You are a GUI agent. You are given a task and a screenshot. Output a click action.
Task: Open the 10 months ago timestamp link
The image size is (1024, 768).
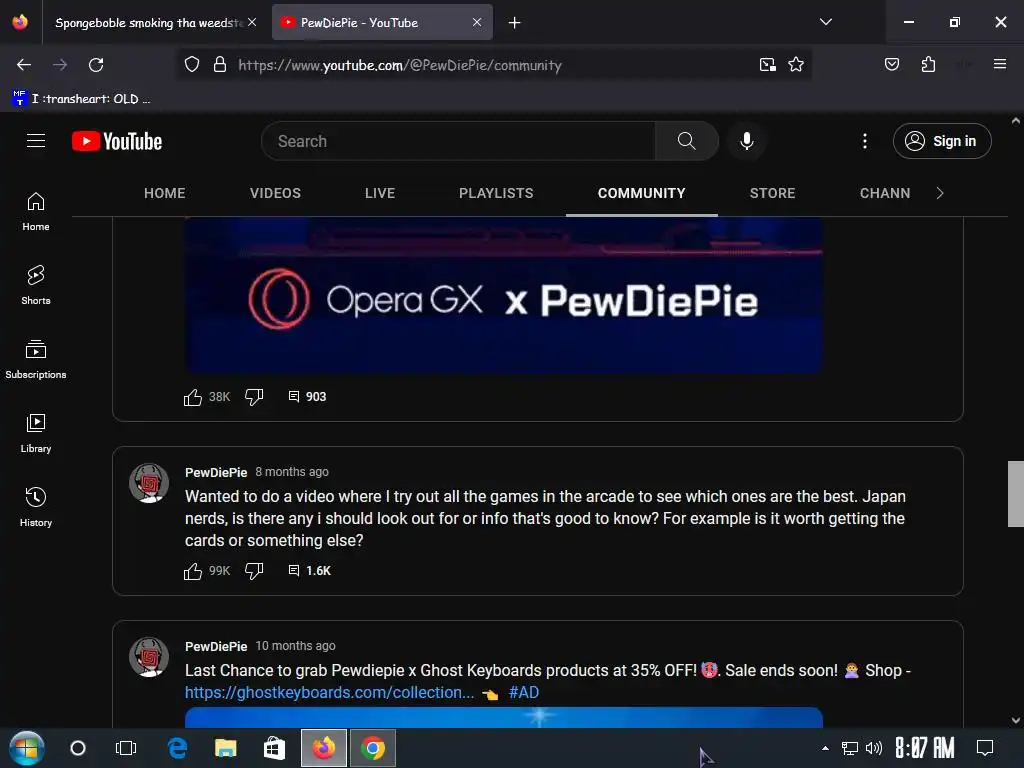point(295,646)
